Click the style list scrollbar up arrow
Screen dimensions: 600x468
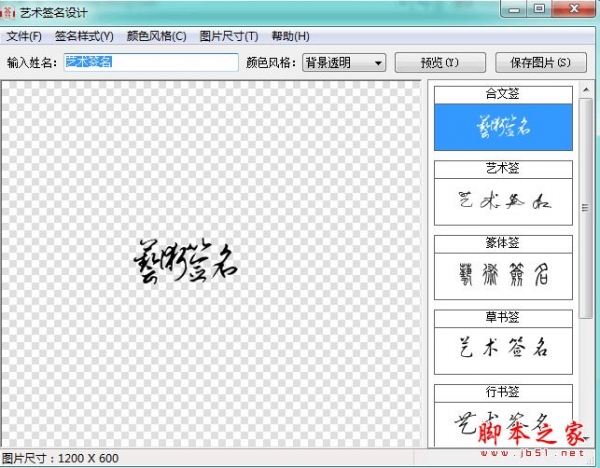[x=585, y=91]
